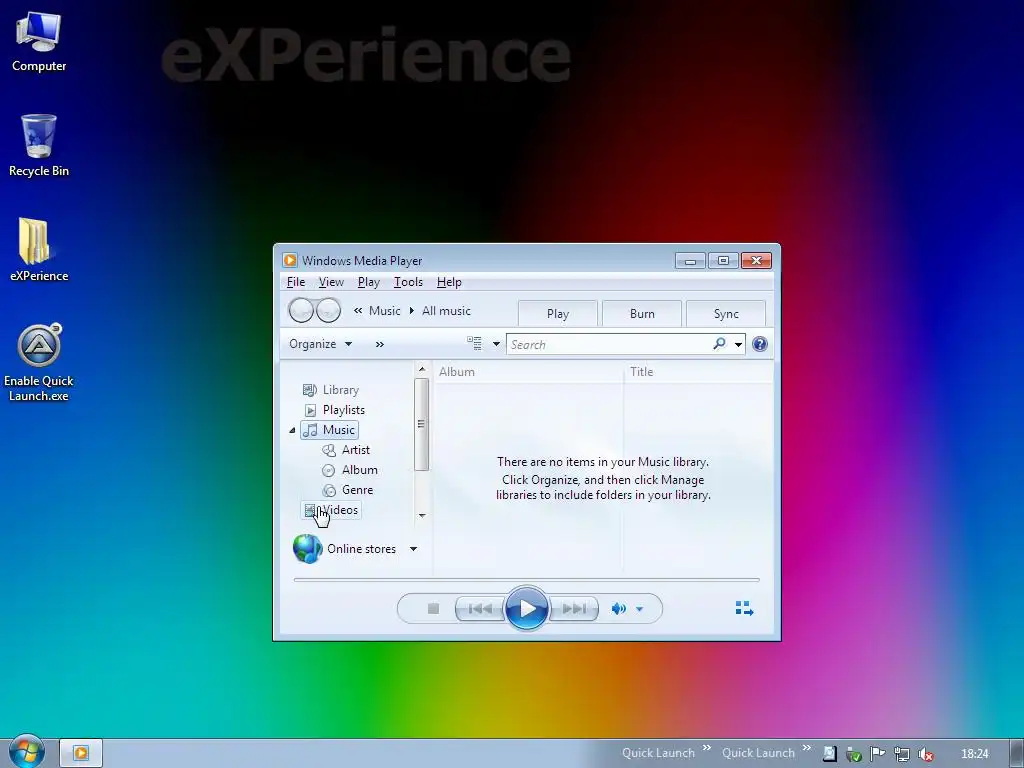Open the File menu
This screenshot has height=768, width=1024.
coord(296,282)
